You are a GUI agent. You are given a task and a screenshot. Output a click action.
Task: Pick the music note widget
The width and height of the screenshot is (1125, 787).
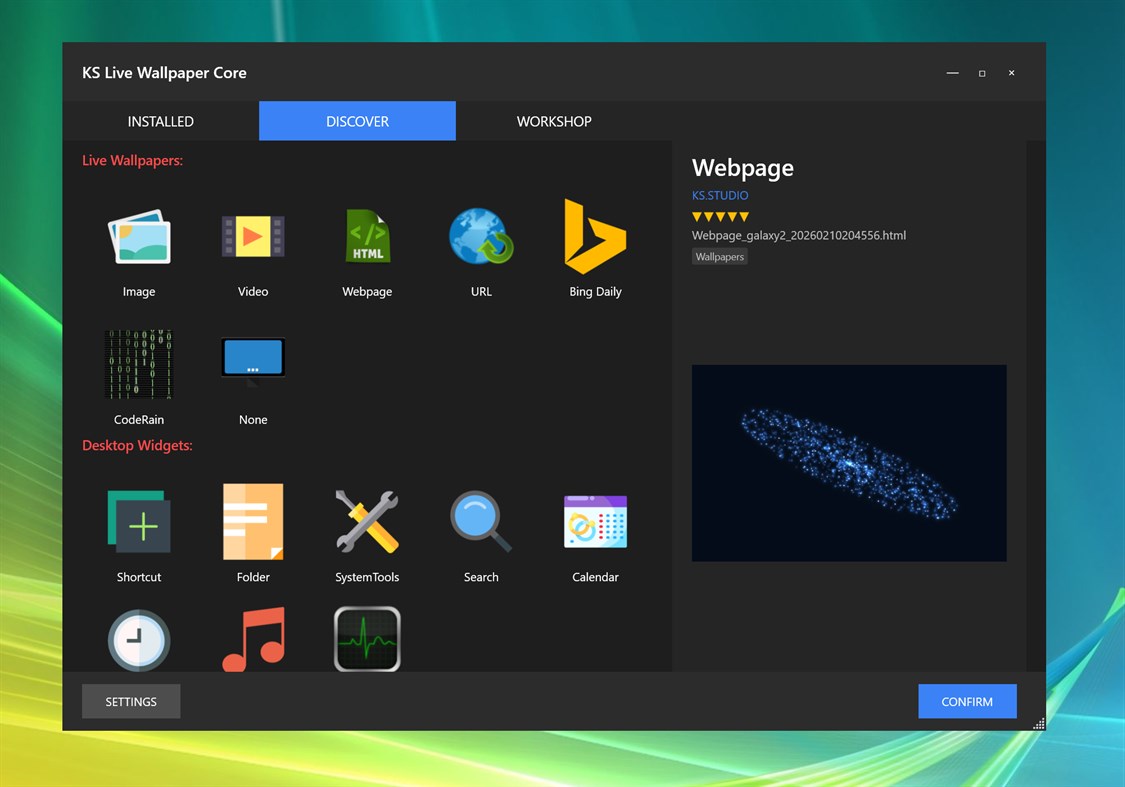coord(253,640)
